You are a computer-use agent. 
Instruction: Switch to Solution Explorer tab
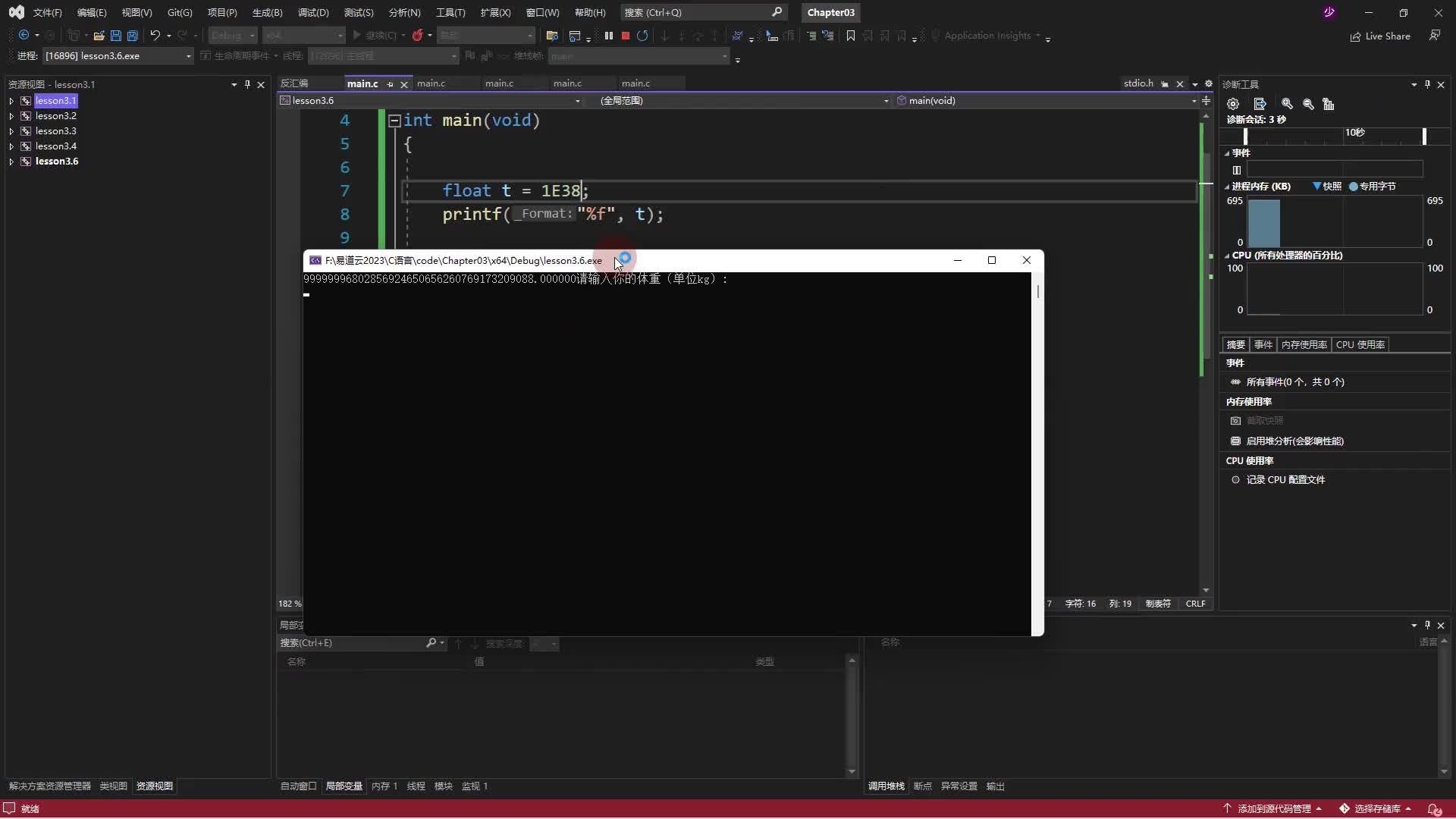[50, 786]
